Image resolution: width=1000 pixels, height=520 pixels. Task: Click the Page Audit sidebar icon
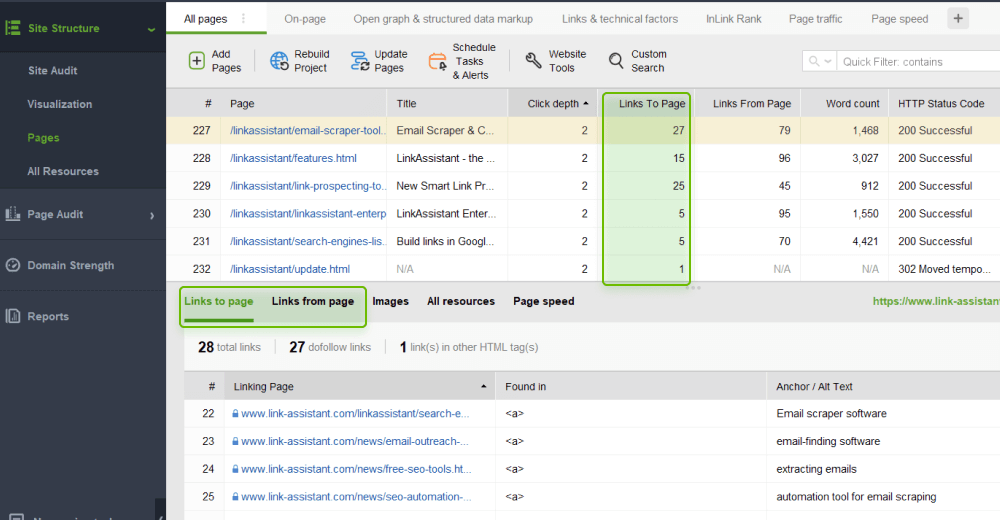click(x=13, y=214)
